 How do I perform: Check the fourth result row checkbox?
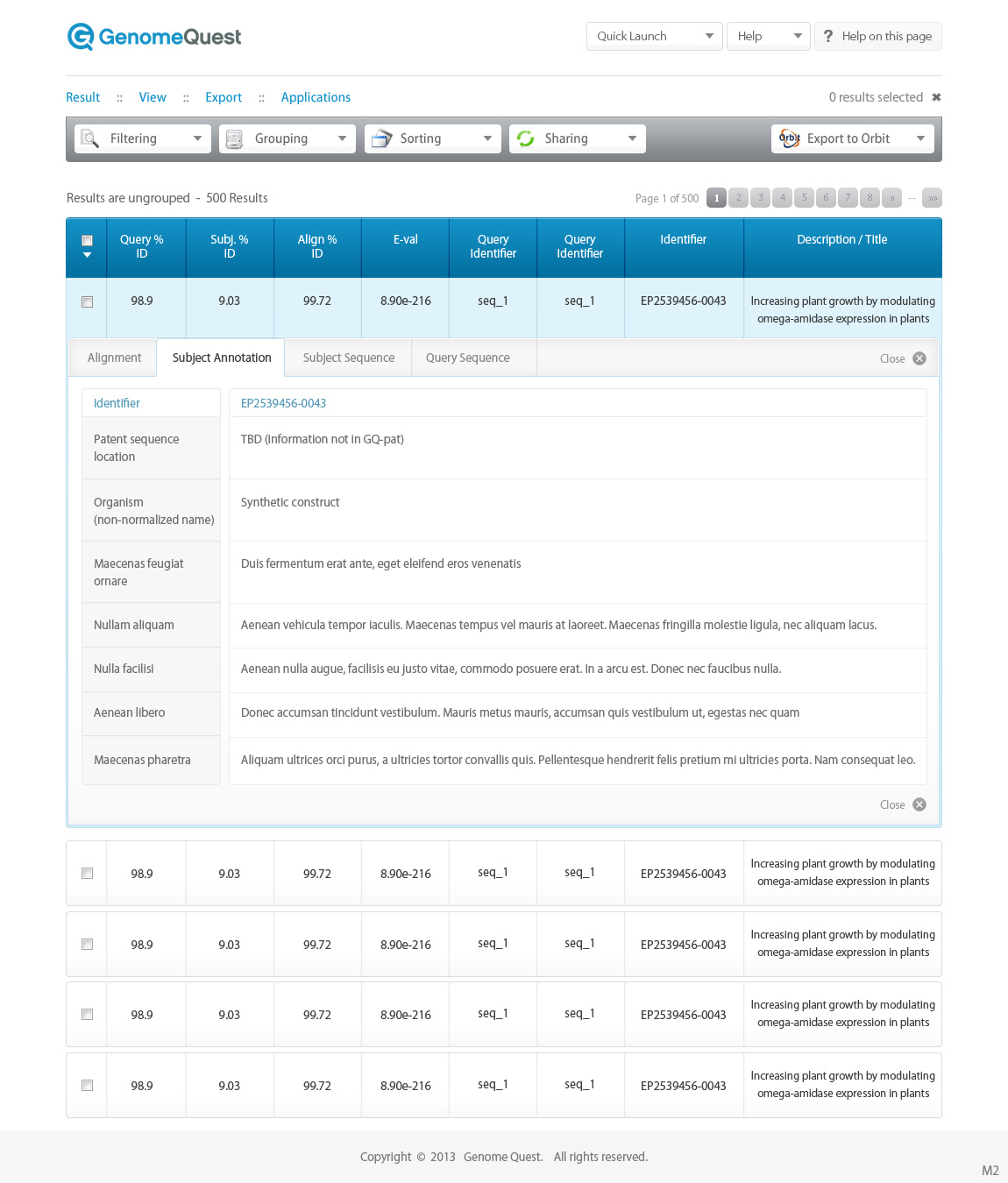point(87,1014)
